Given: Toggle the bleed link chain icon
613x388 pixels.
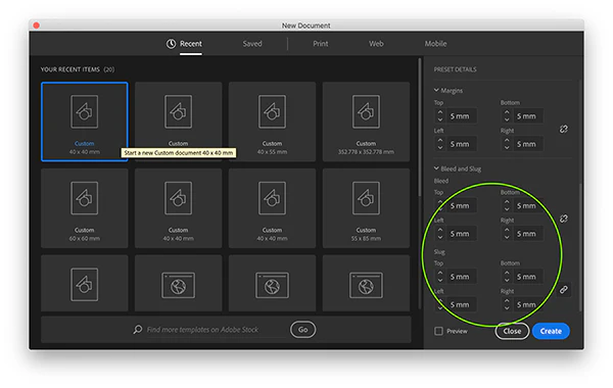Looking at the screenshot, I should click(563, 219).
